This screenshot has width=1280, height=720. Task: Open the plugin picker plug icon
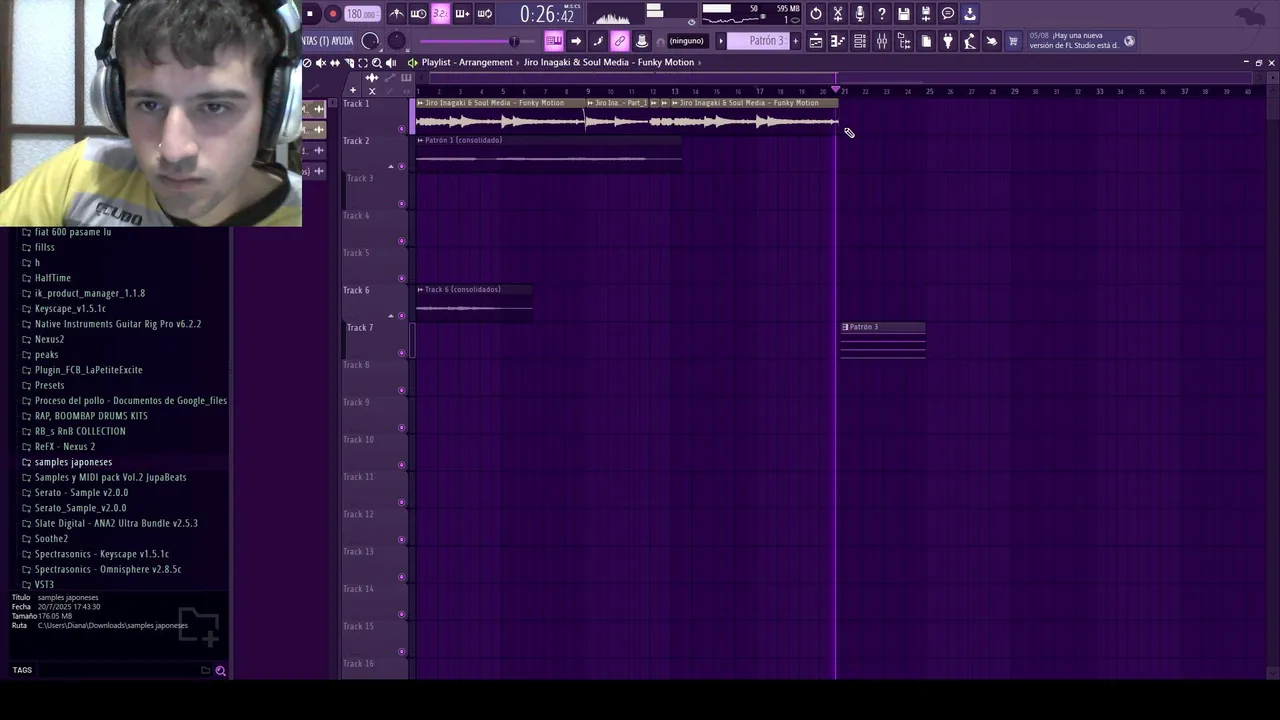[x=948, y=41]
